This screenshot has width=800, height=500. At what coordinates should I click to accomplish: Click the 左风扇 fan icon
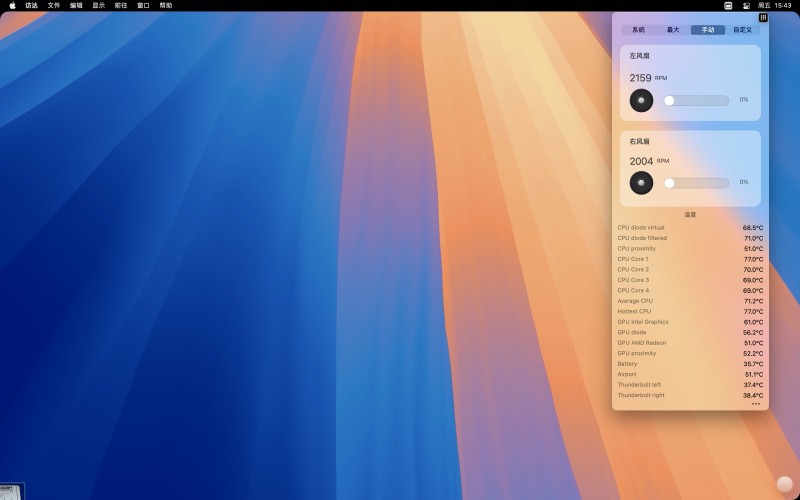(x=641, y=101)
